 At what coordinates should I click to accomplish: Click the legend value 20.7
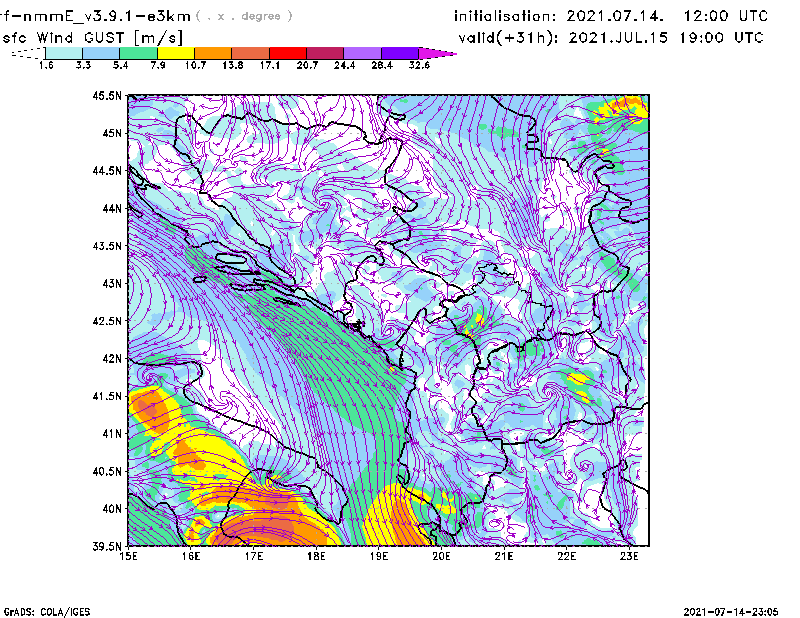point(307,65)
